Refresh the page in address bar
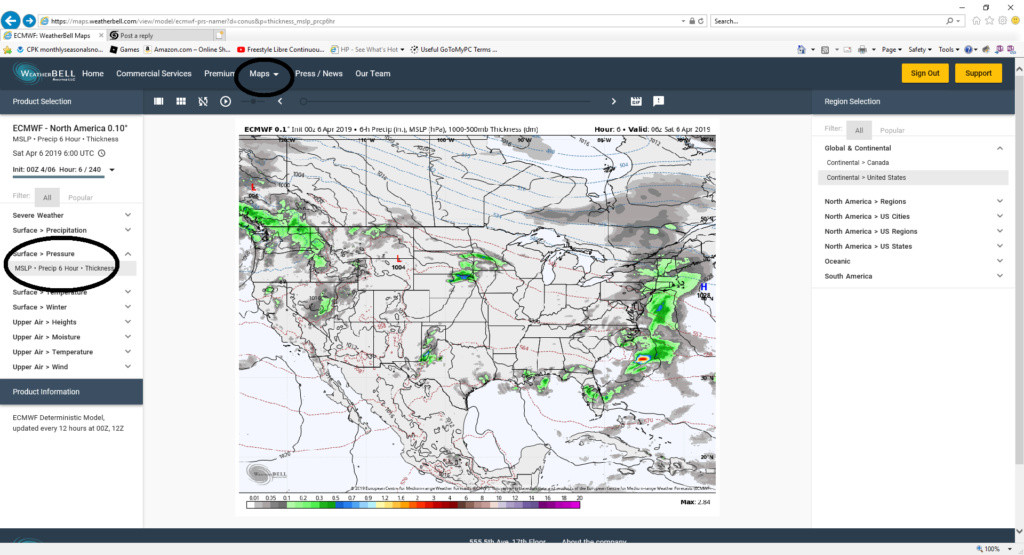 pyautogui.click(x=701, y=21)
